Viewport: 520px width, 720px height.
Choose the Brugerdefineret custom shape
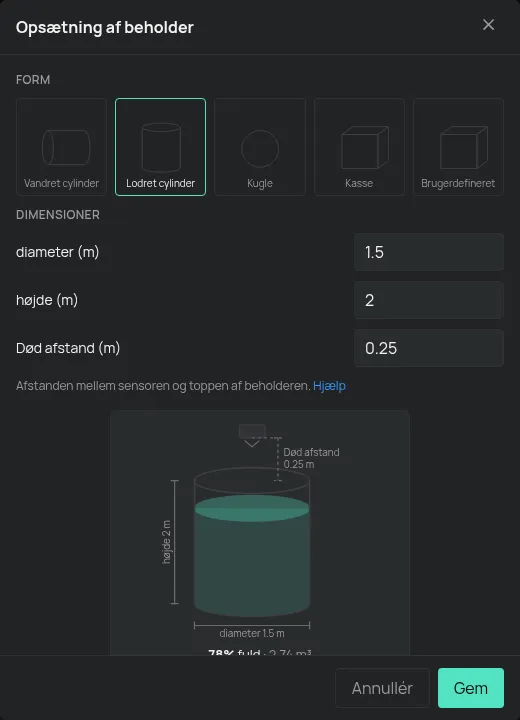pyautogui.click(x=458, y=147)
